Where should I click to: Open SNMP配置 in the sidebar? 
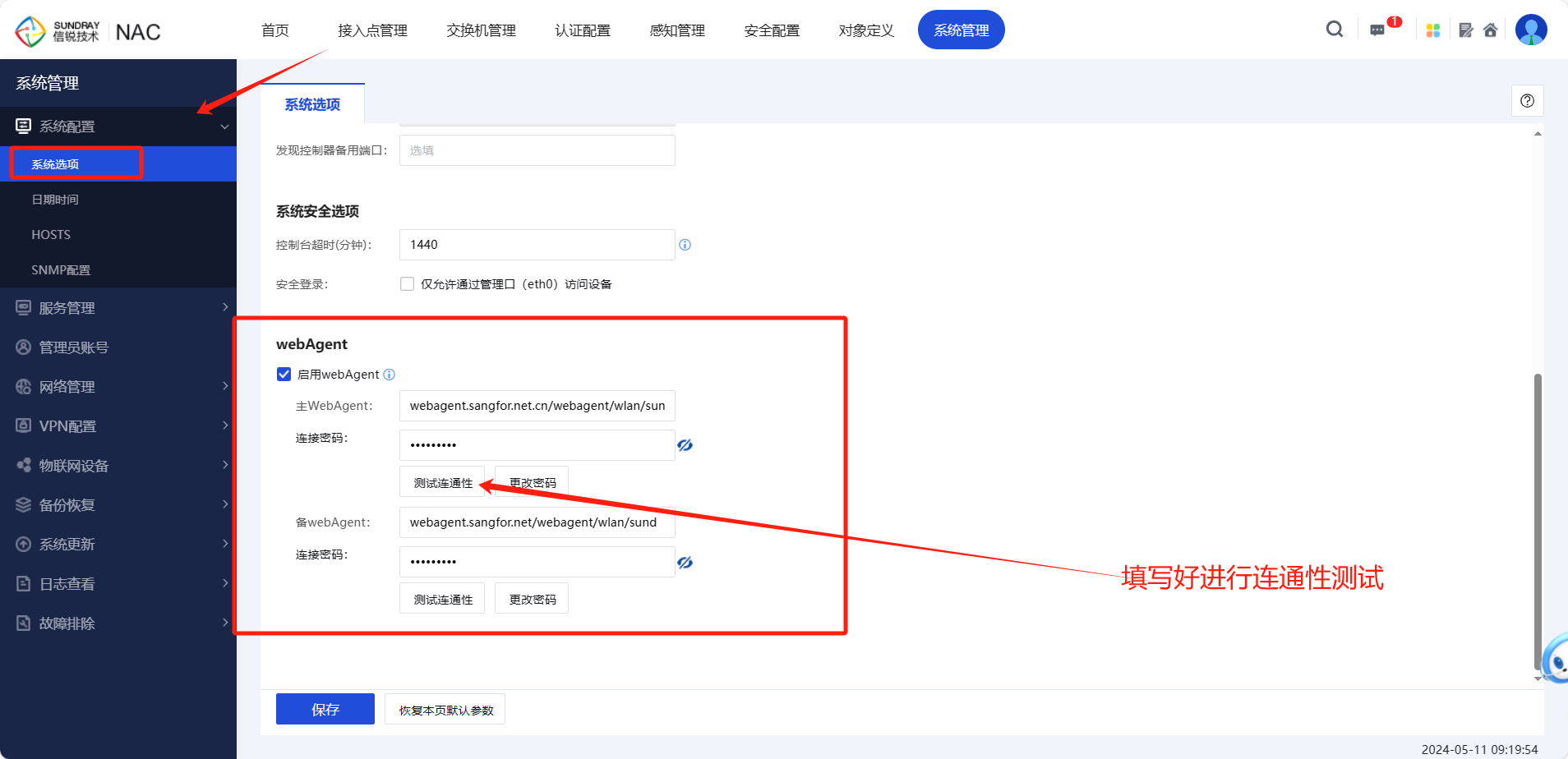point(118,270)
